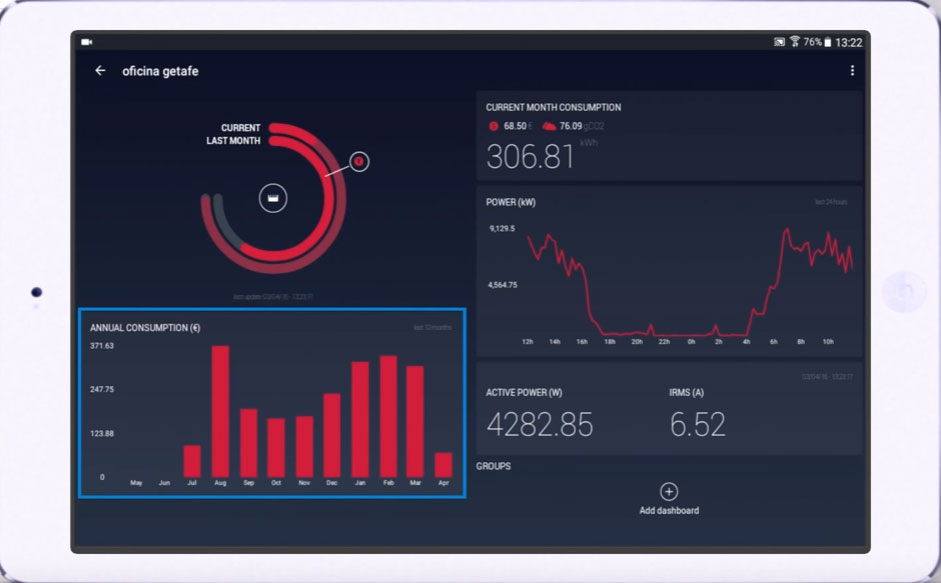Screen dimensions: 941x583
Task: Tap the center icon inside the donut chart
Action: click(x=273, y=198)
